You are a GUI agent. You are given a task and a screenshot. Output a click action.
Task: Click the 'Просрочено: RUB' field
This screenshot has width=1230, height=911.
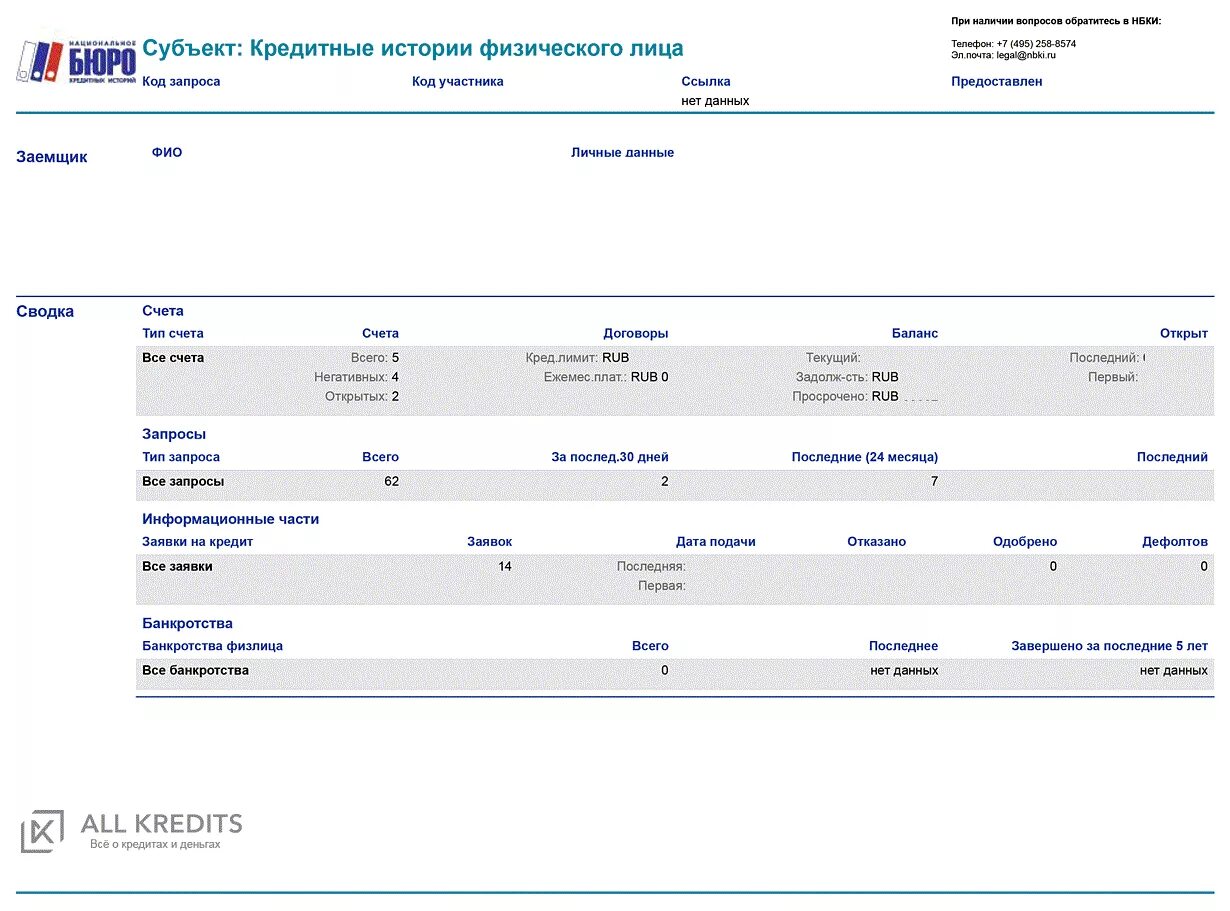846,397
